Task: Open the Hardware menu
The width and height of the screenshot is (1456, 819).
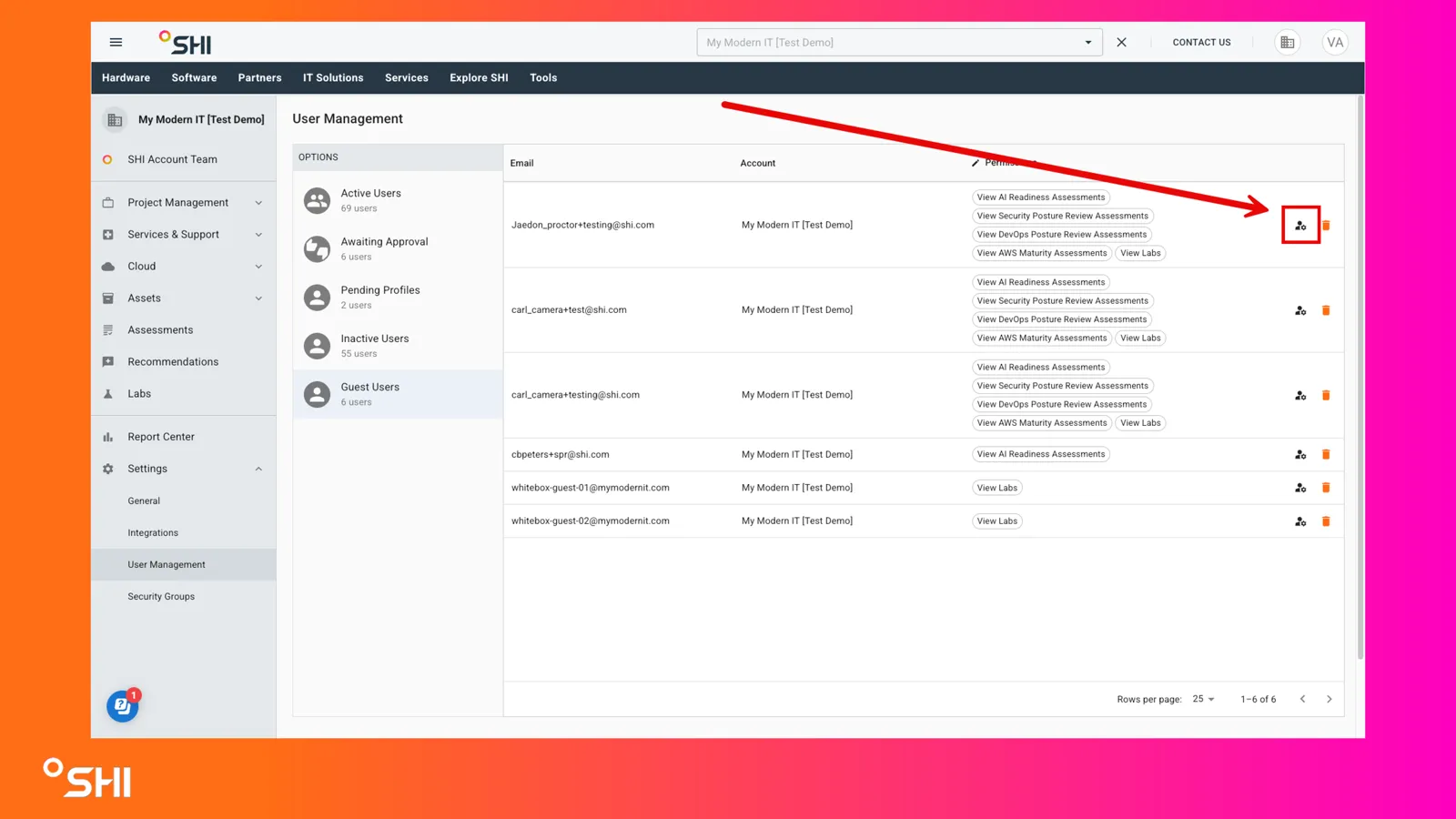Action: [126, 78]
